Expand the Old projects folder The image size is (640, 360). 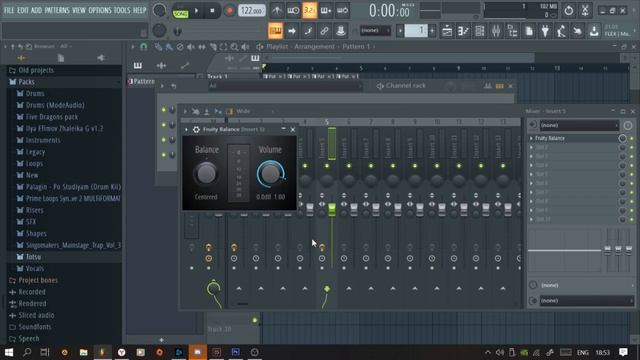click(36, 70)
